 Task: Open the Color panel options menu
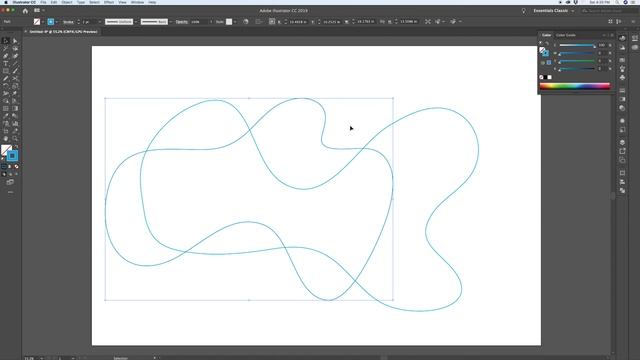611,35
